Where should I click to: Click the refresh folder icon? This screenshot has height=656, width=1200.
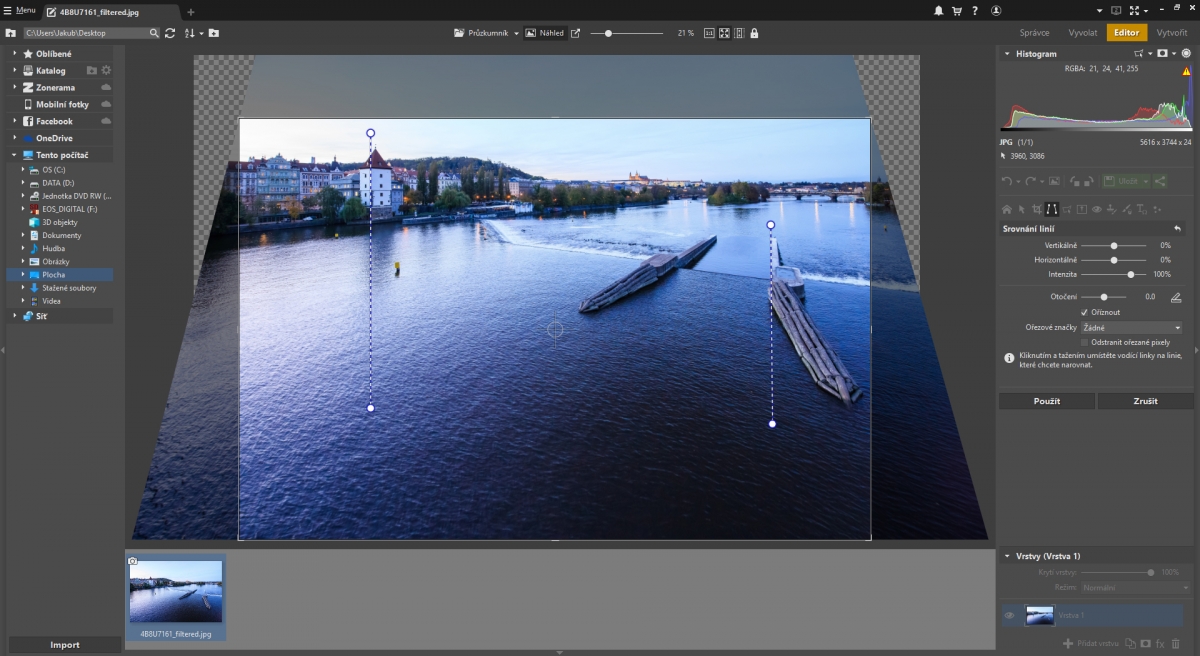pyautogui.click(x=170, y=33)
